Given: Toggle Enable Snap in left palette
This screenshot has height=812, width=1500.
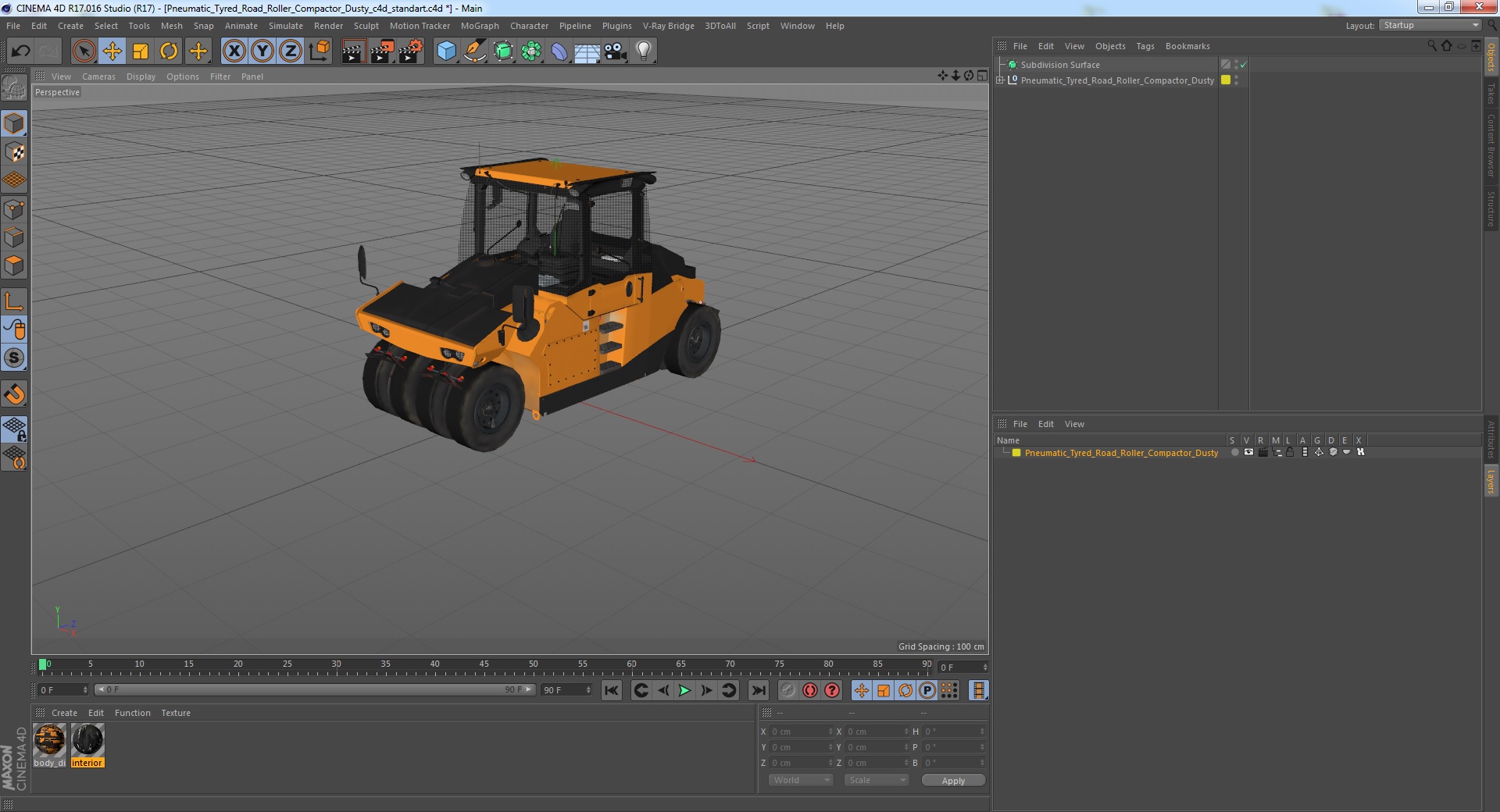Looking at the screenshot, I should (14, 358).
